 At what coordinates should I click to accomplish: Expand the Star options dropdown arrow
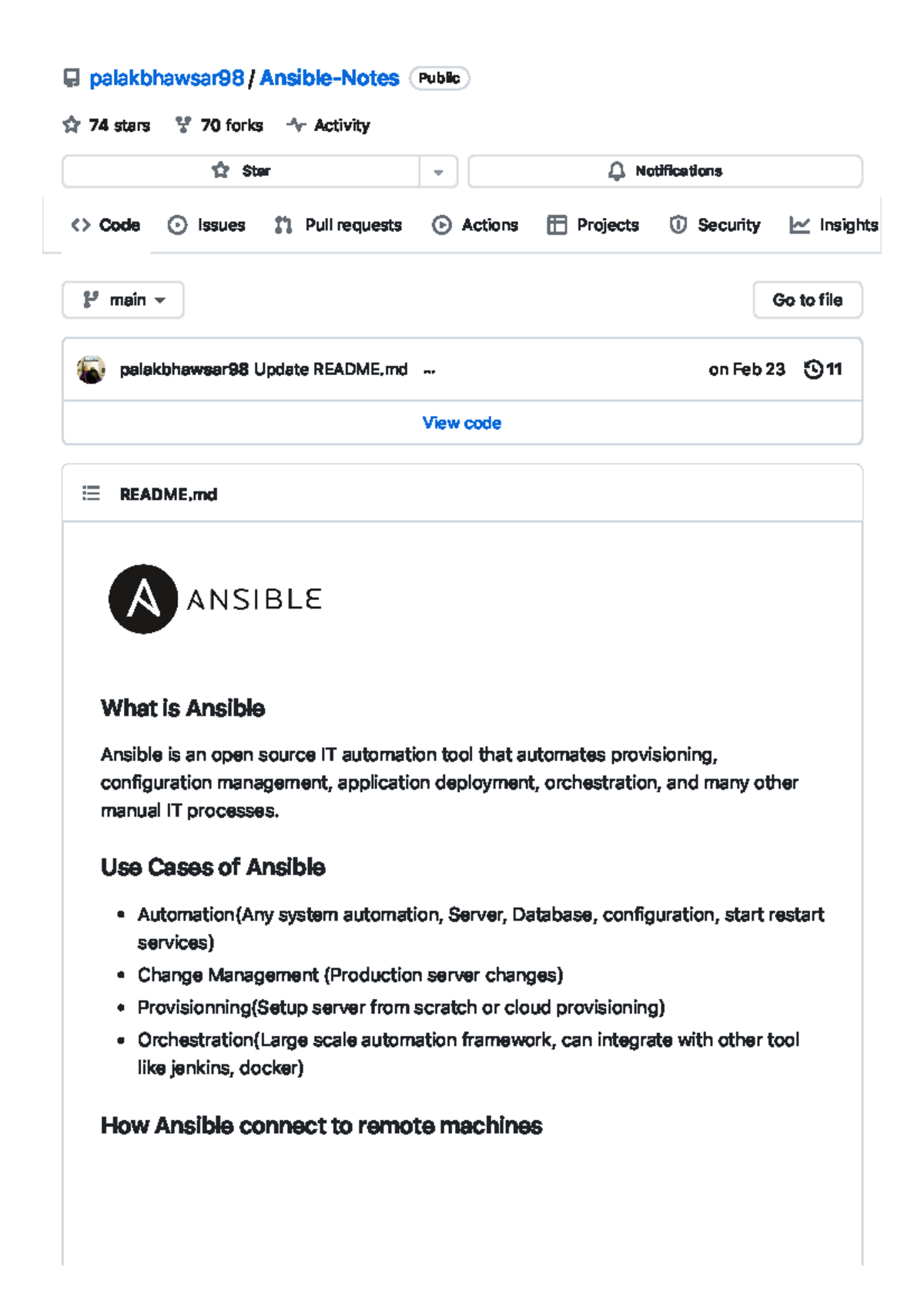pyautogui.click(x=439, y=171)
